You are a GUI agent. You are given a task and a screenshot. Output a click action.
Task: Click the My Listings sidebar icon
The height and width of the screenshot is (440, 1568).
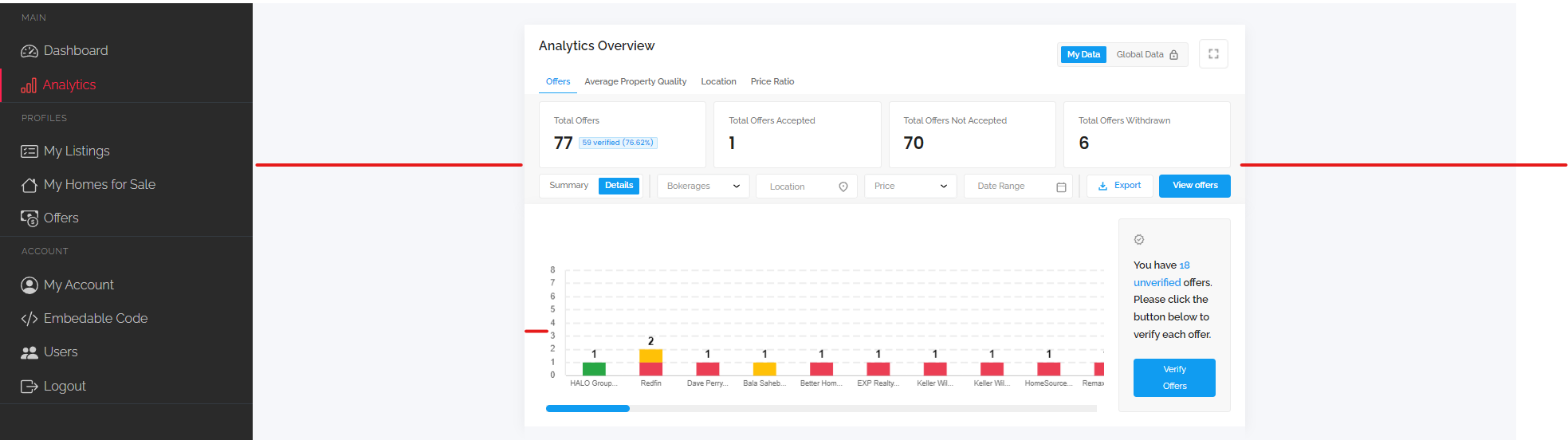[x=29, y=151]
